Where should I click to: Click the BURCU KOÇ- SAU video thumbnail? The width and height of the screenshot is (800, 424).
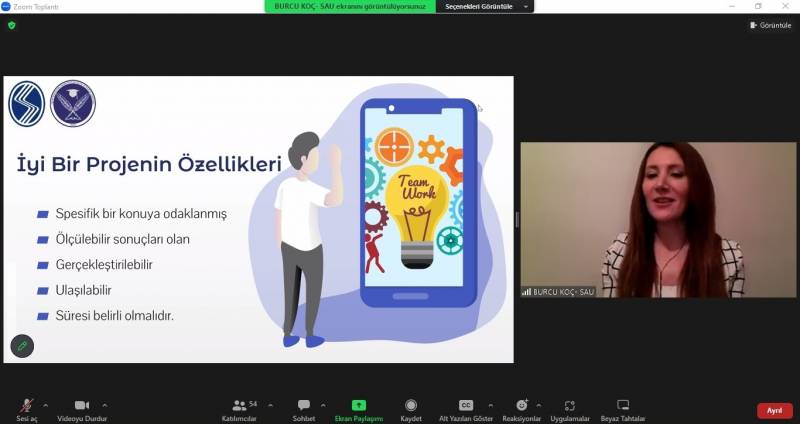tap(658, 220)
